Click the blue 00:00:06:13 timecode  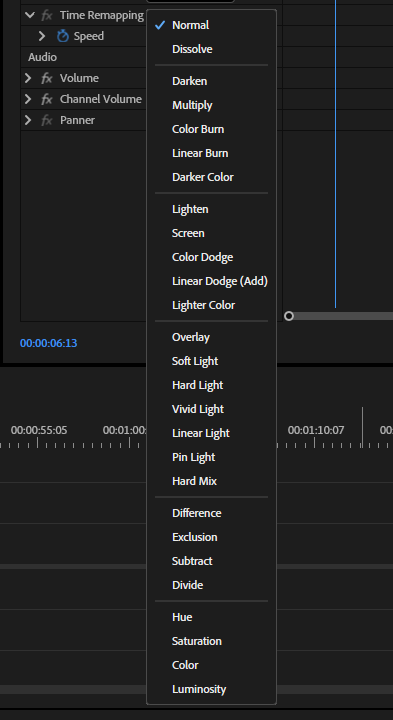pyautogui.click(x=49, y=343)
